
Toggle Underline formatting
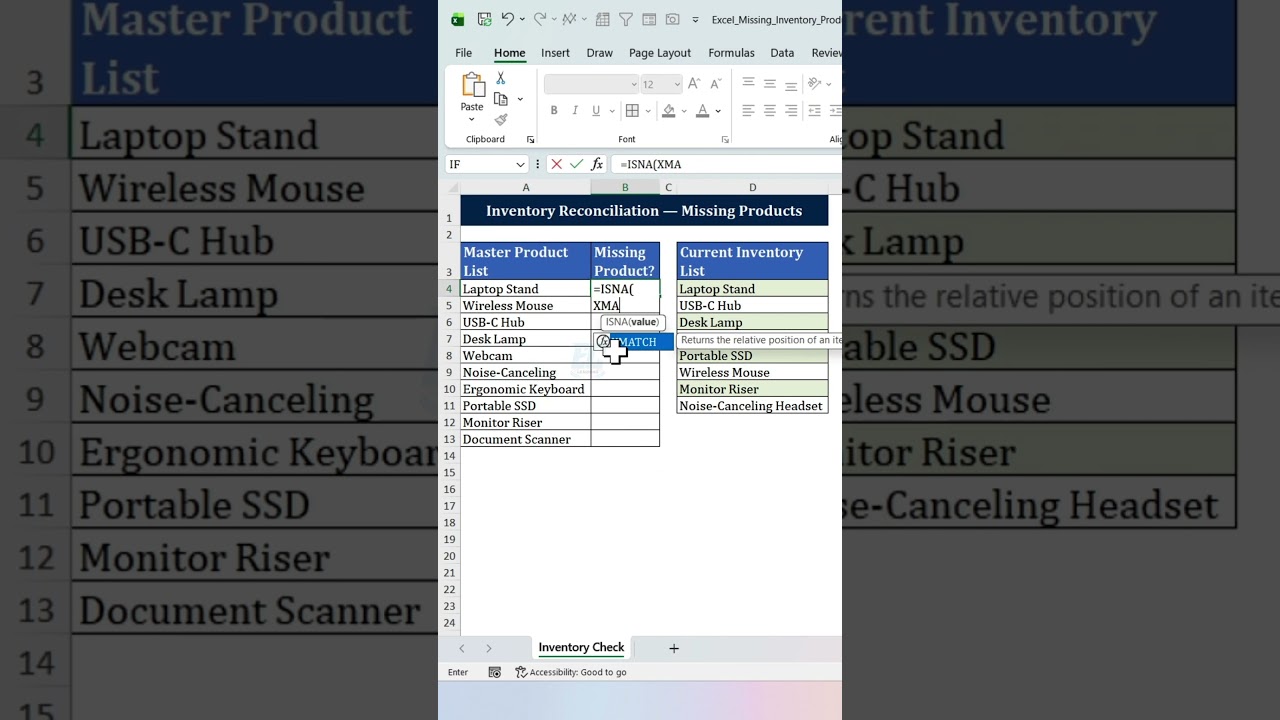tap(596, 110)
